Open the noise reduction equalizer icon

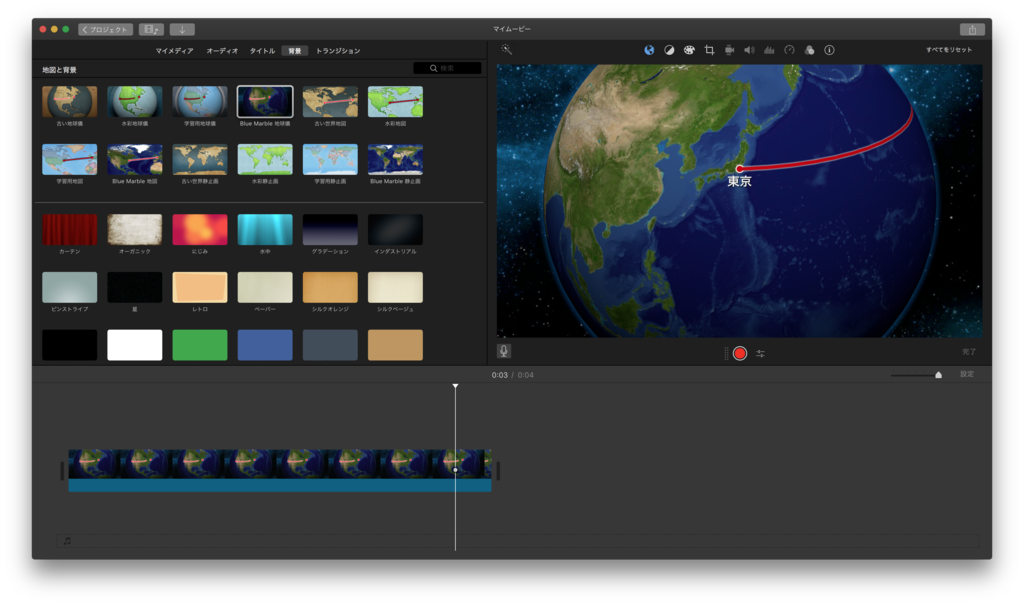pos(769,50)
